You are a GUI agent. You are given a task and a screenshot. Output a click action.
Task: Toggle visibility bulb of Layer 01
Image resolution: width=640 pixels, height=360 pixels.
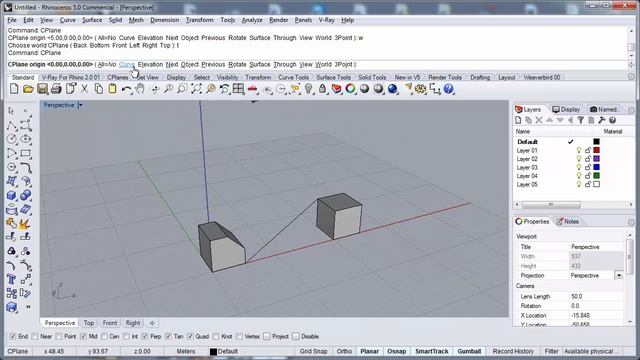(579, 150)
